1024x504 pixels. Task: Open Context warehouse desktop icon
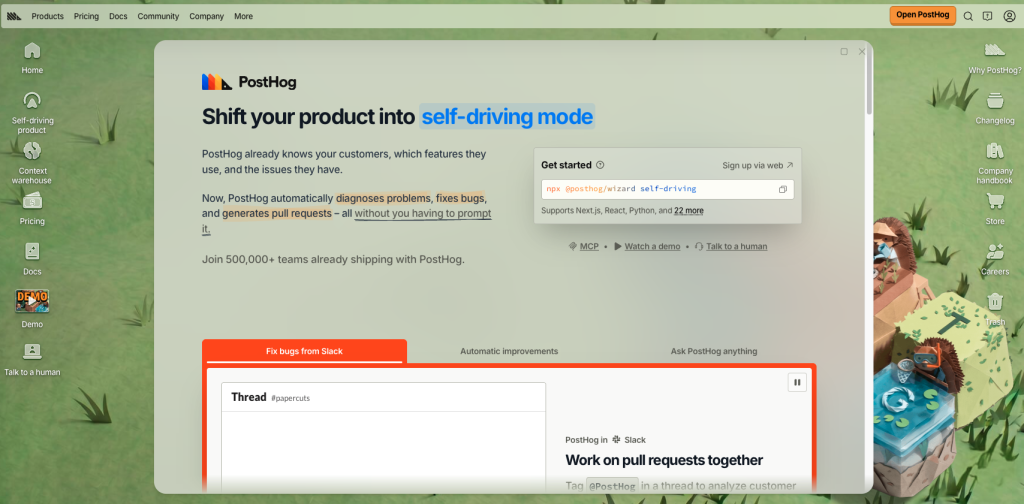coord(32,163)
